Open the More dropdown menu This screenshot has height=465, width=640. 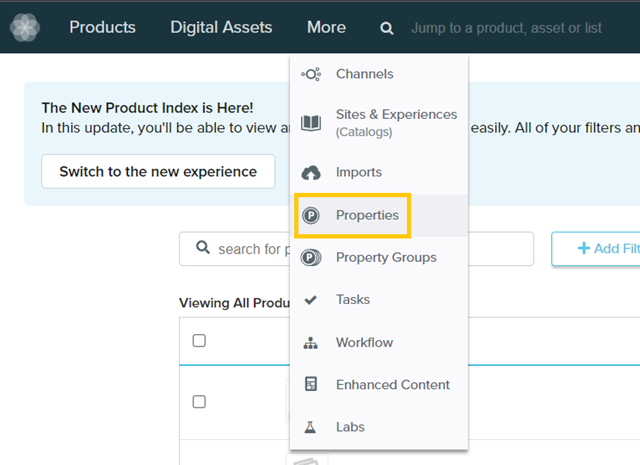tap(326, 28)
